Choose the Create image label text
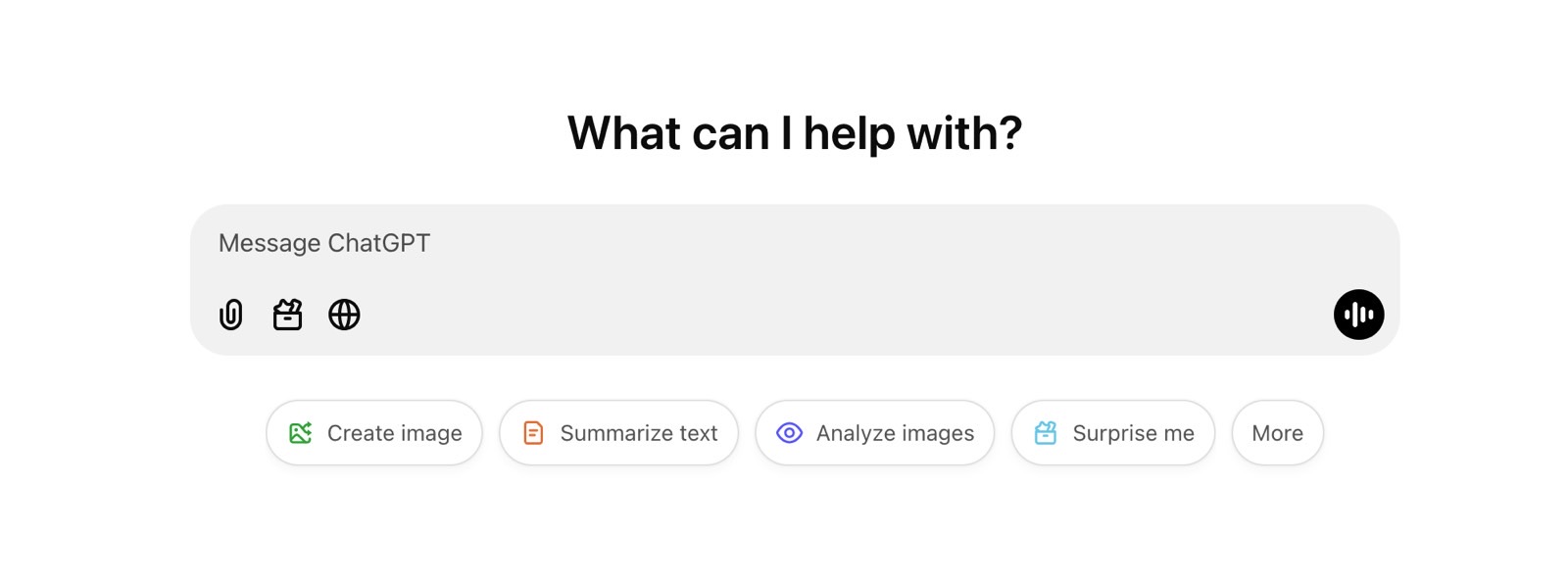The width and height of the screenshot is (1568, 585). (x=395, y=433)
